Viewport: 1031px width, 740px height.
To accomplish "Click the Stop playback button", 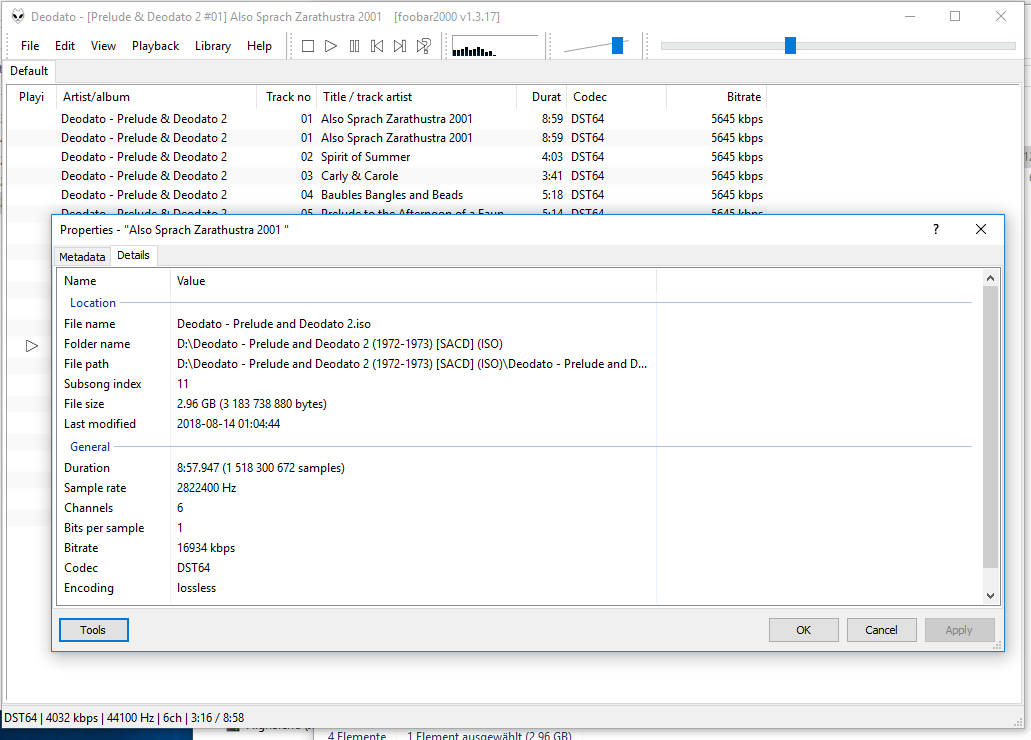I will click(x=308, y=46).
